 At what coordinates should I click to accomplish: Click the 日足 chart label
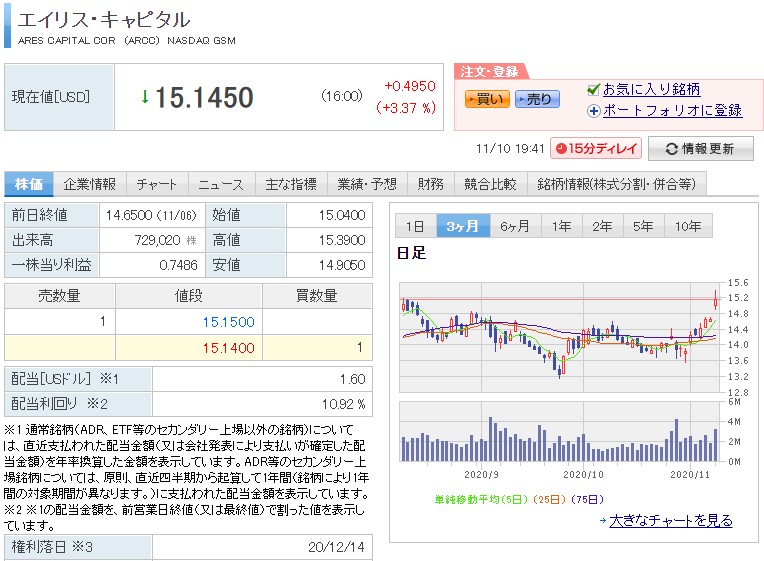[412, 253]
